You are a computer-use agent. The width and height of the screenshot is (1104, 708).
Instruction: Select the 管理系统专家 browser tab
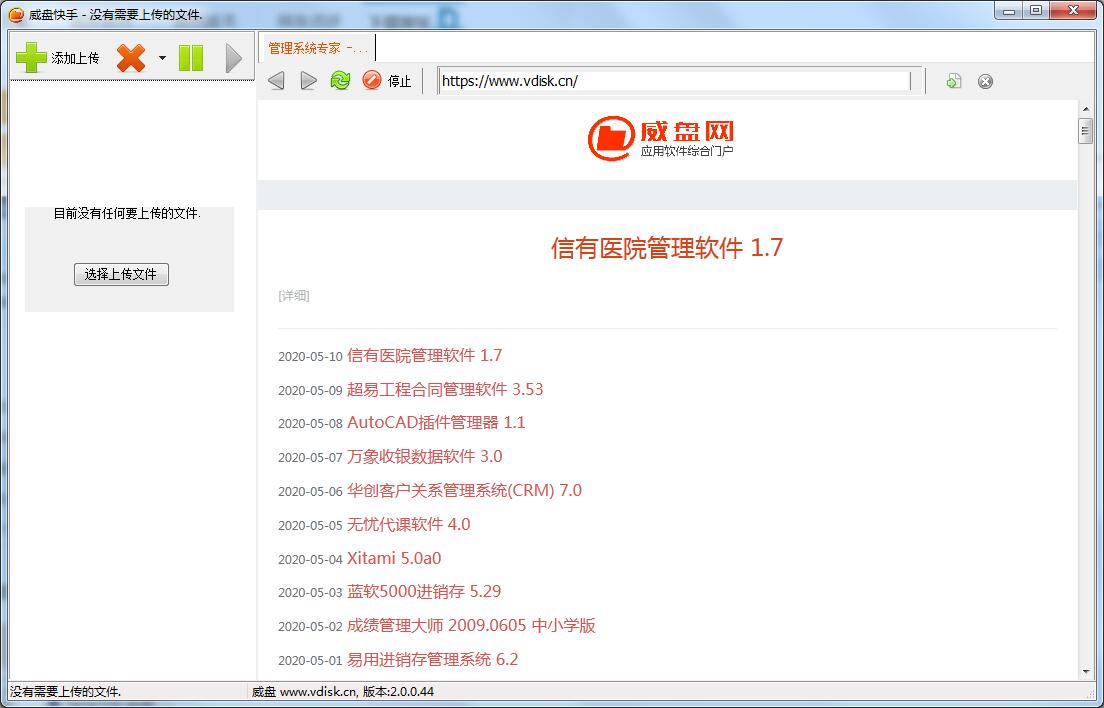pyautogui.click(x=317, y=48)
